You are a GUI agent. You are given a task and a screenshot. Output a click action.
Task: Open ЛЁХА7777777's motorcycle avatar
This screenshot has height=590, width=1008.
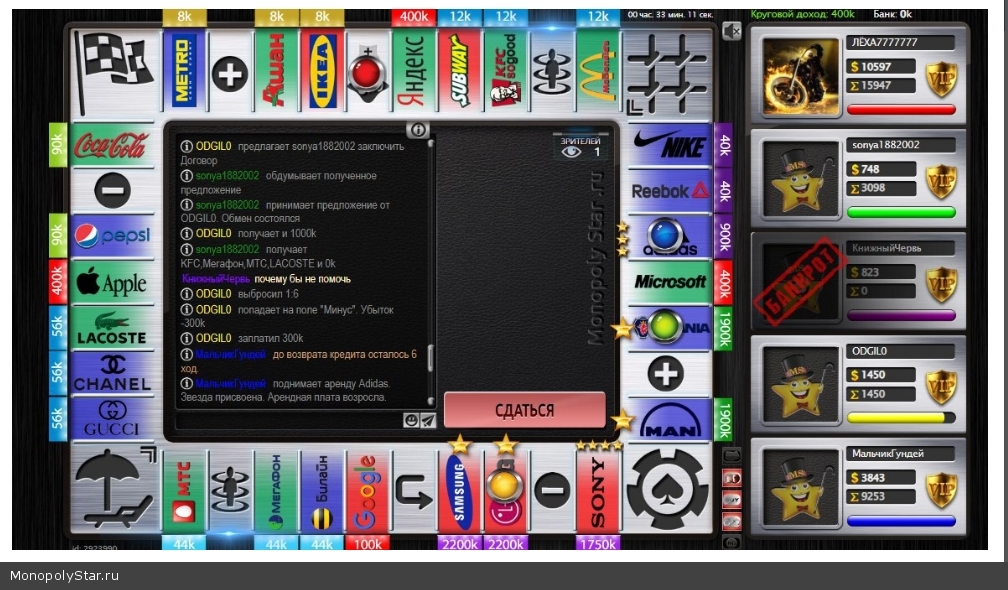[x=800, y=77]
